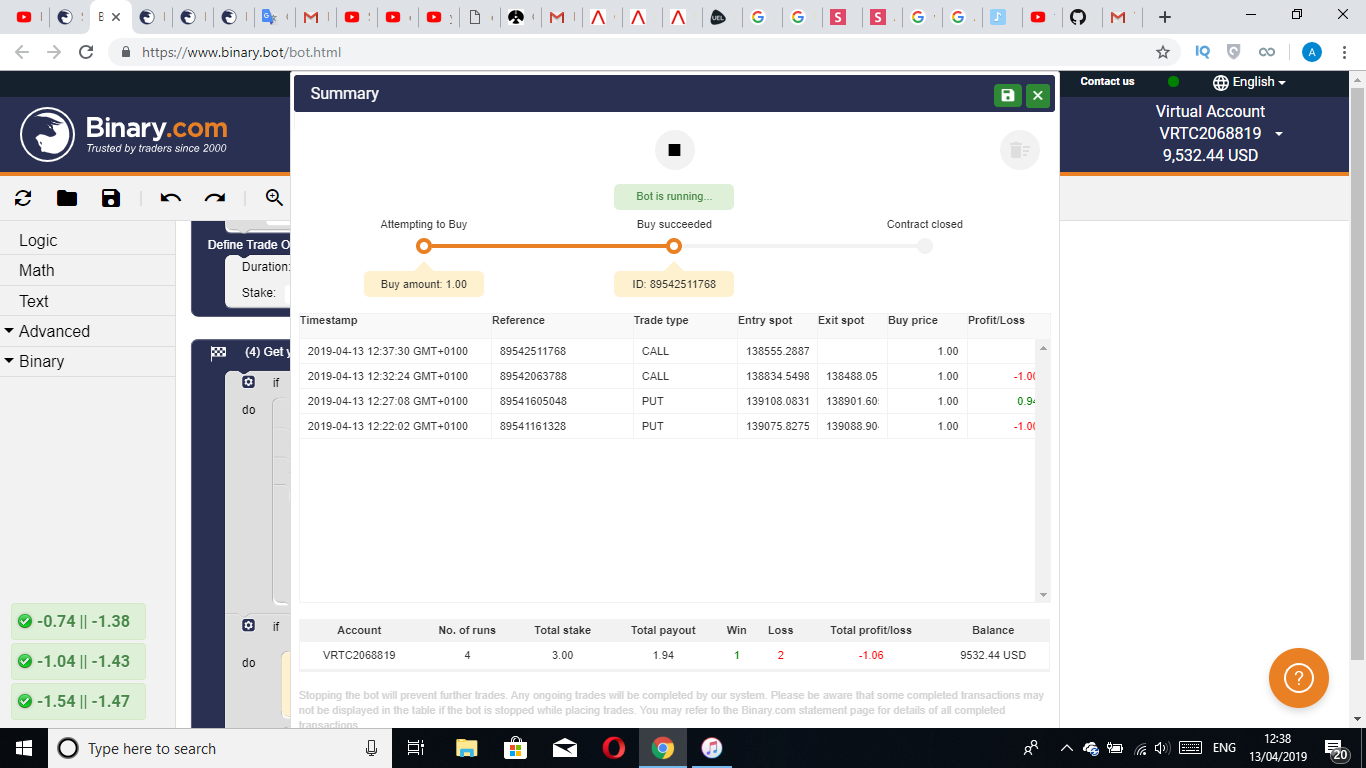Click the green save icon in Summary header
This screenshot has width=1366, height=768.
coord(1008,93)
